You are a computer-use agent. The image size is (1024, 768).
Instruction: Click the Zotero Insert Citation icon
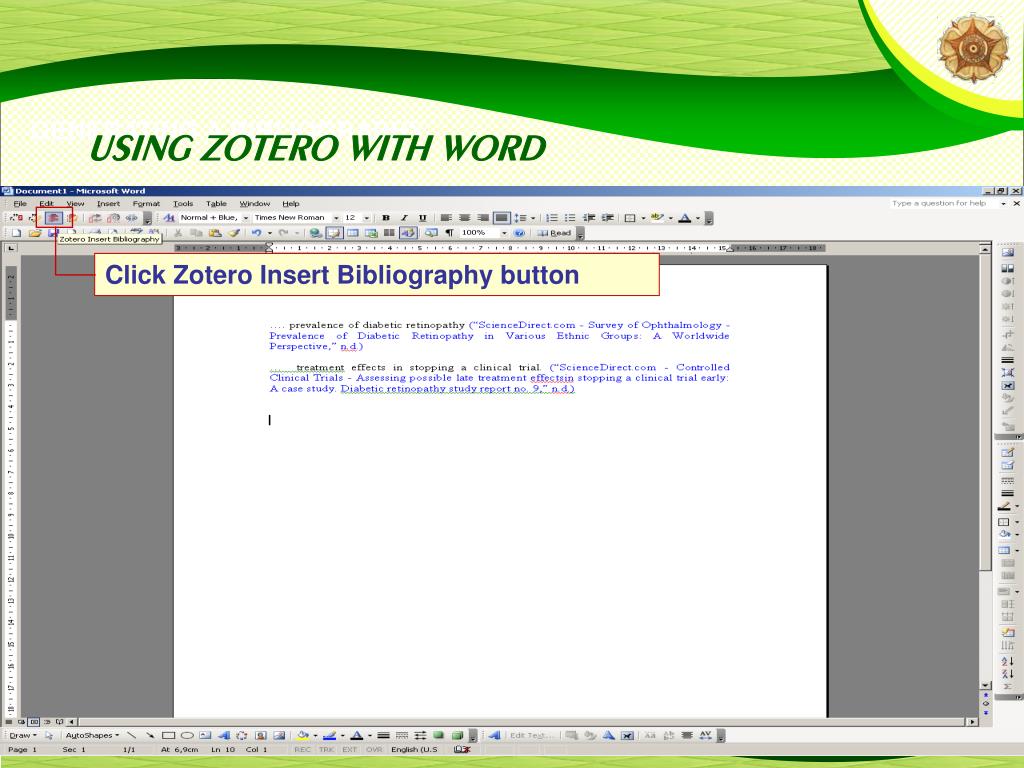coord(16,217)
